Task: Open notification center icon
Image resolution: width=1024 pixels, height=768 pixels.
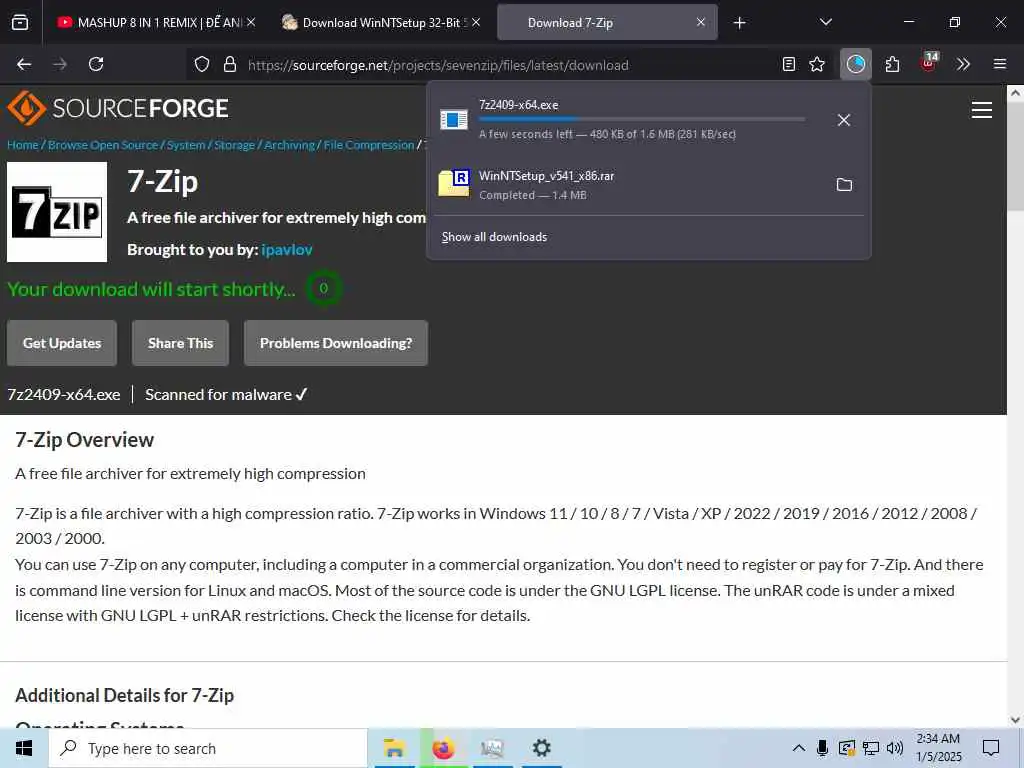Action: (x=991, y=748)
